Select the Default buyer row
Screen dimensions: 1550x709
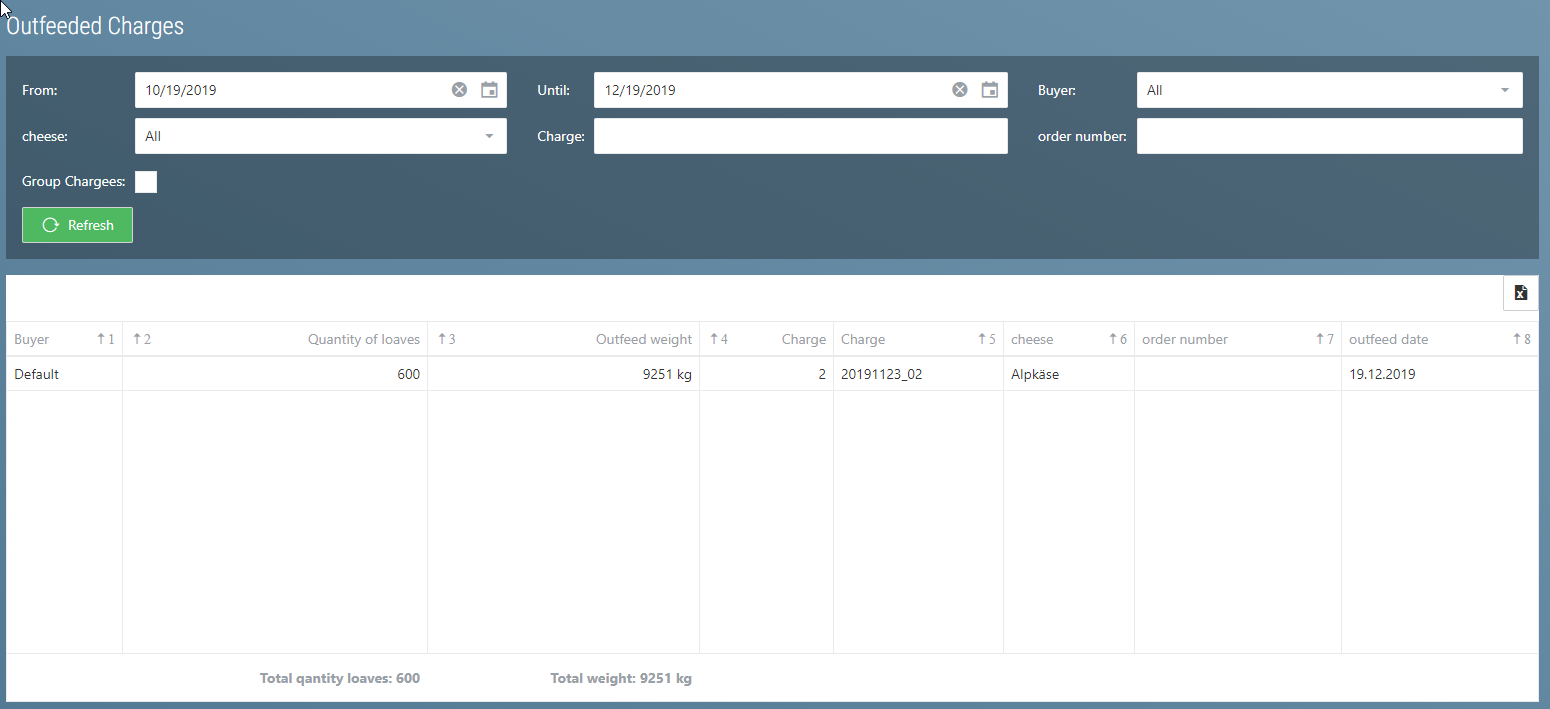click(x=37, y=374)
